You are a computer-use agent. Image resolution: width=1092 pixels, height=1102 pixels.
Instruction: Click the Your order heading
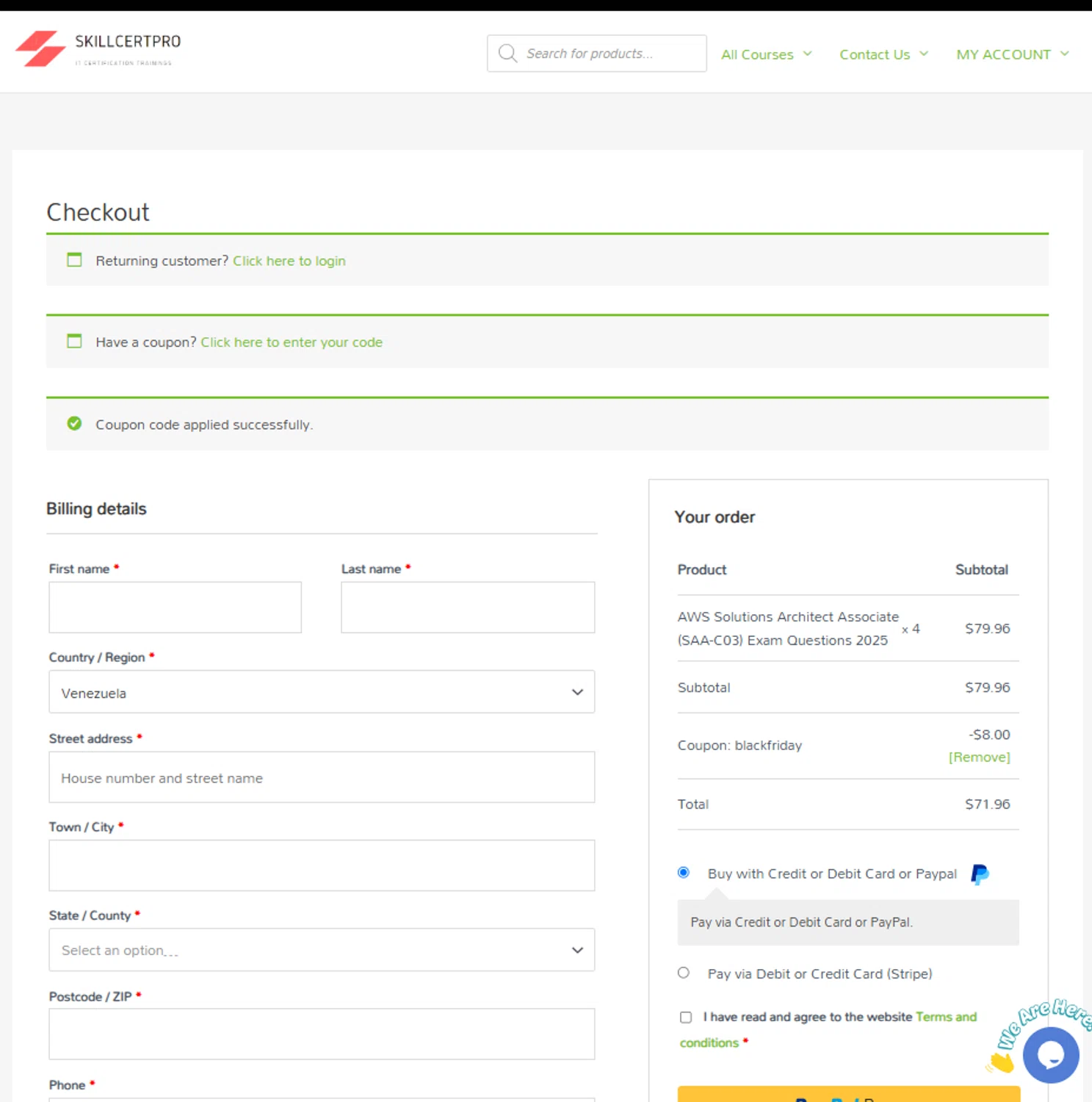715,517
